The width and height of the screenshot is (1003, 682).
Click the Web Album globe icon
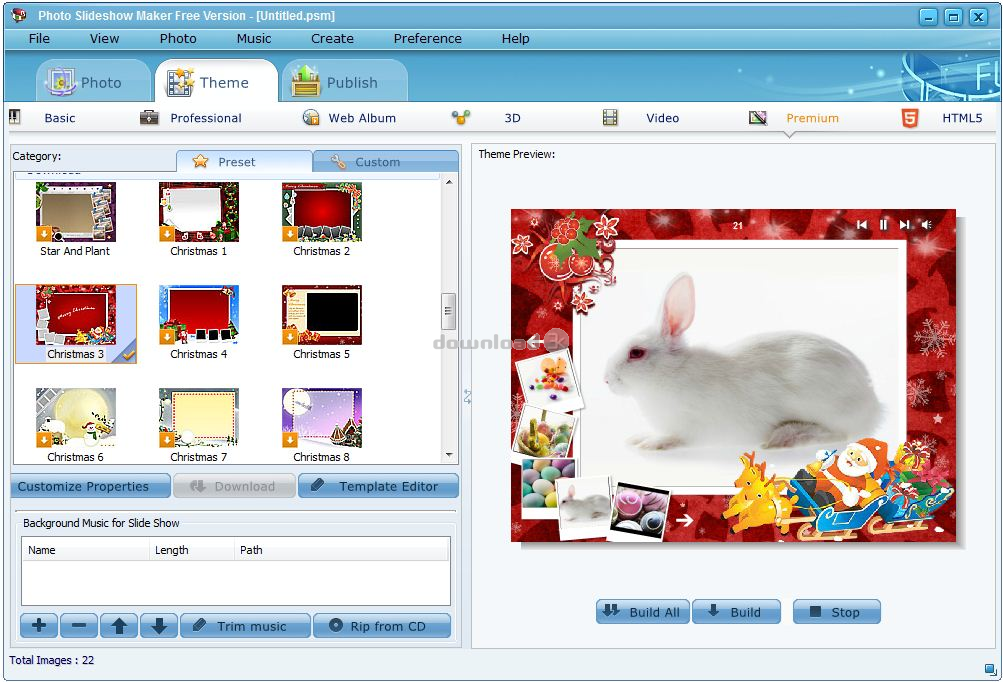point(311,117)
